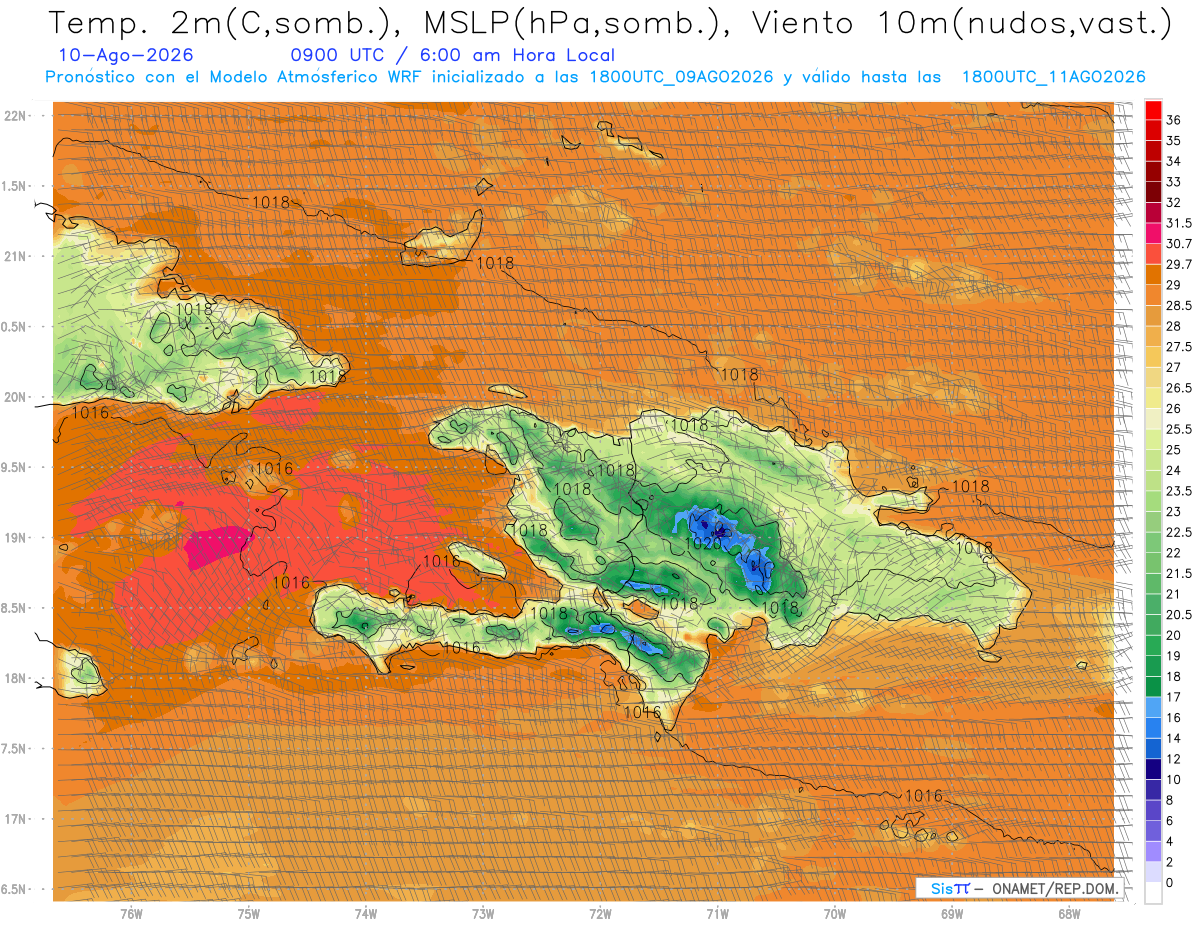Click the '69W' longitude axis label

951,913
